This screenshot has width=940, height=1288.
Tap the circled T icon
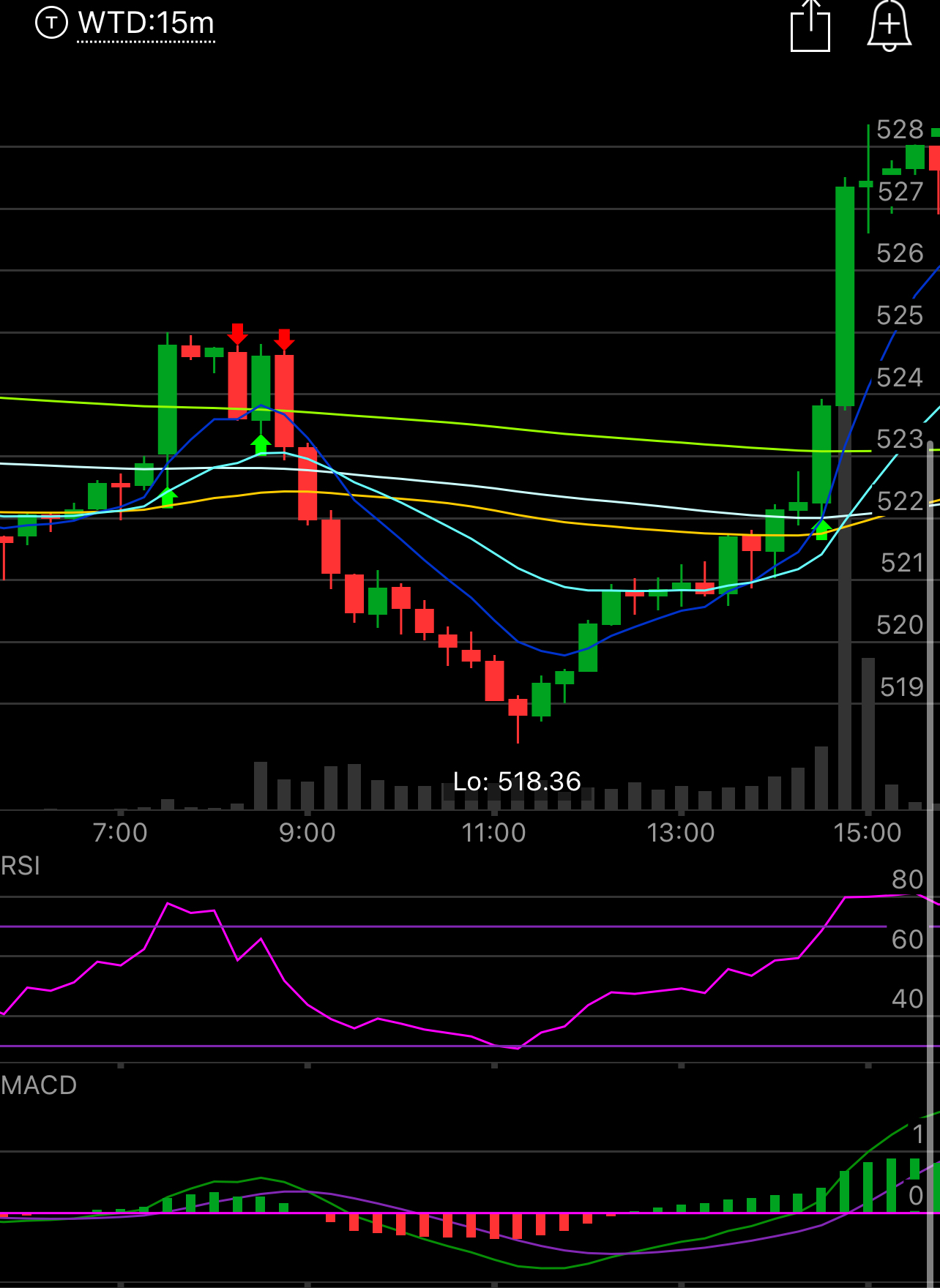click(x=51, y=23)
